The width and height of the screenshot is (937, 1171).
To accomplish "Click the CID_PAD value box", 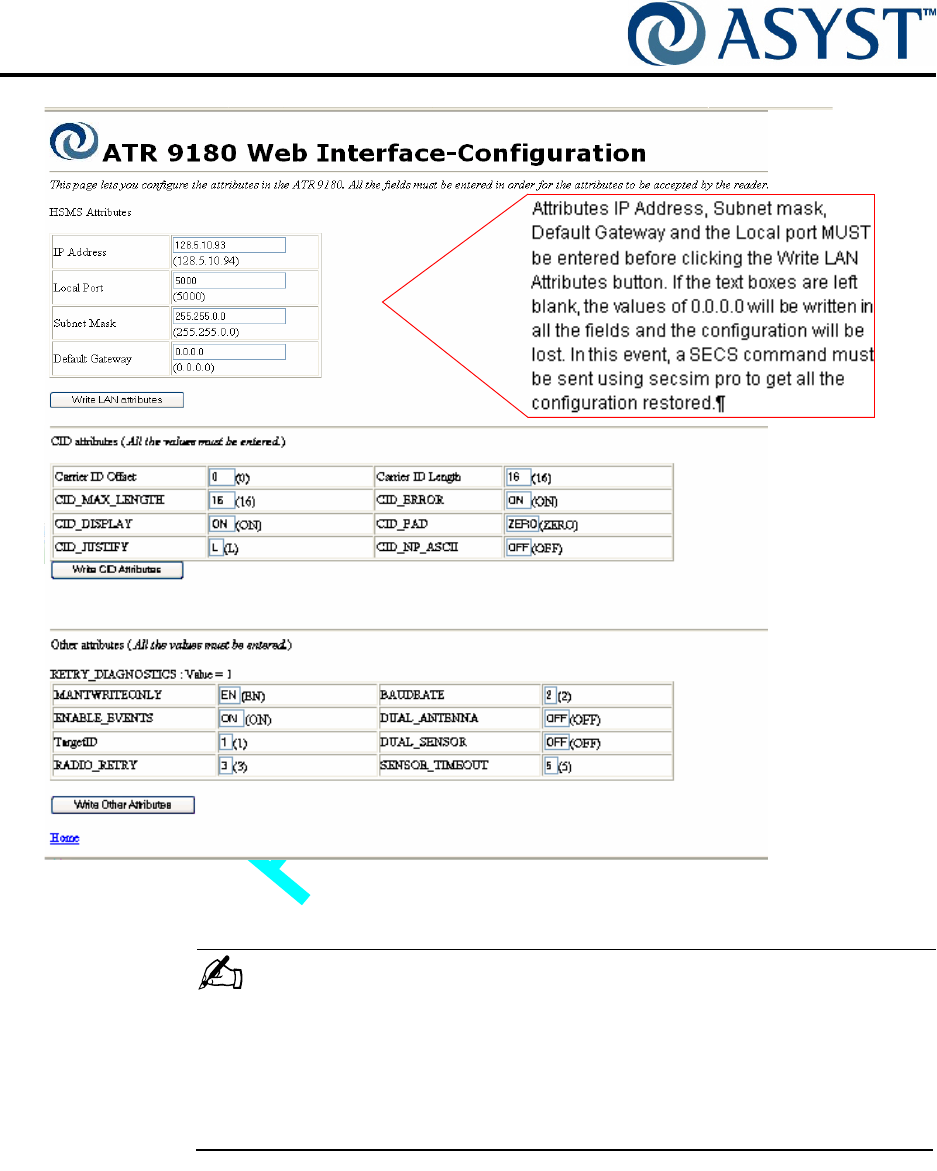I will pos(523,524).
